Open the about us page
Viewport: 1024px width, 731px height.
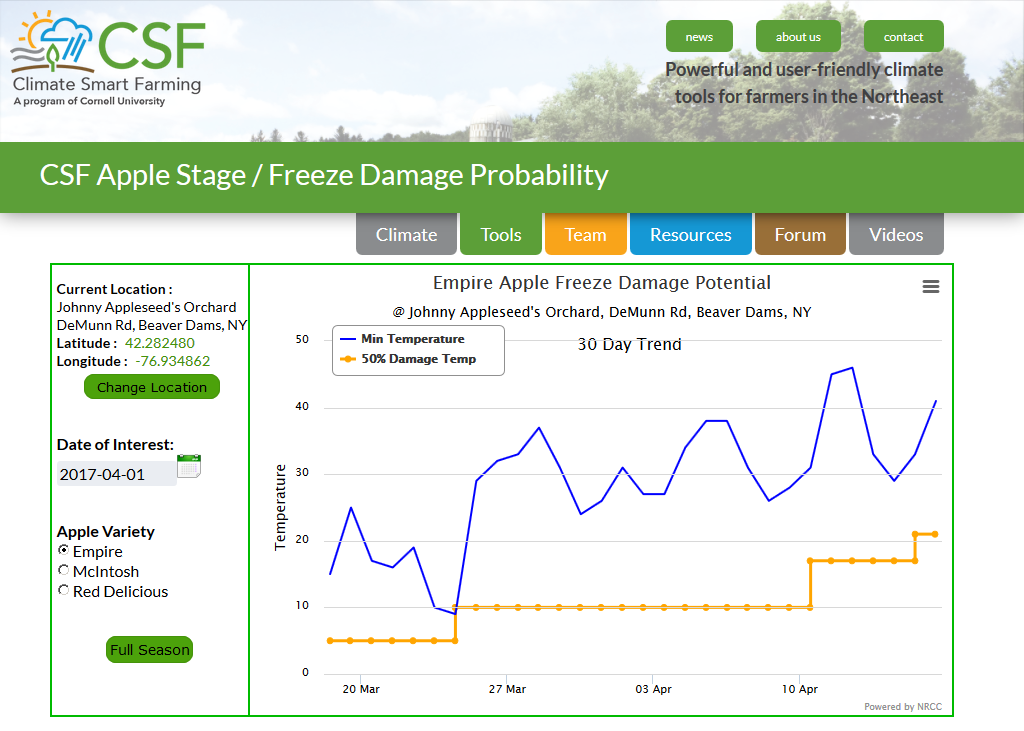(798, 37)
